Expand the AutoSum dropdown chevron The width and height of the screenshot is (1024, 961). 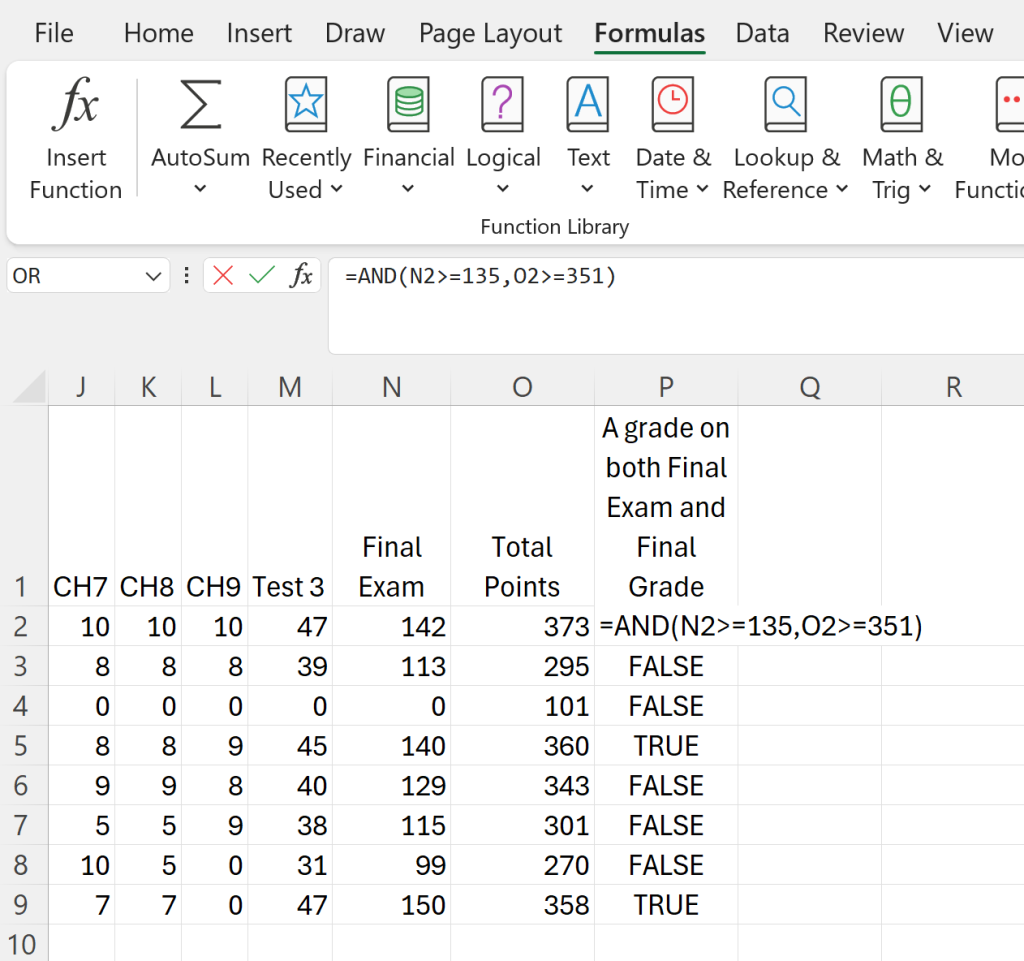200,190
